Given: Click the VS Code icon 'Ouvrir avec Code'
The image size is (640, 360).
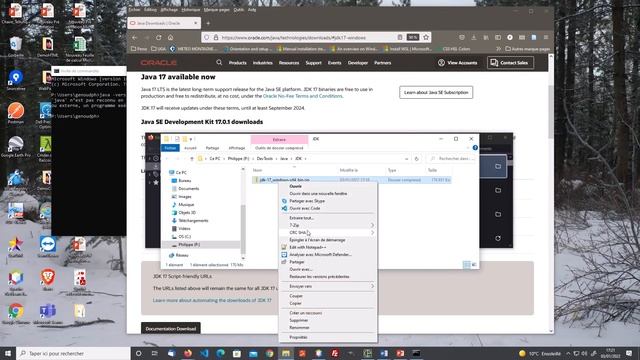Looking at the screenshot, I should 284,208.
